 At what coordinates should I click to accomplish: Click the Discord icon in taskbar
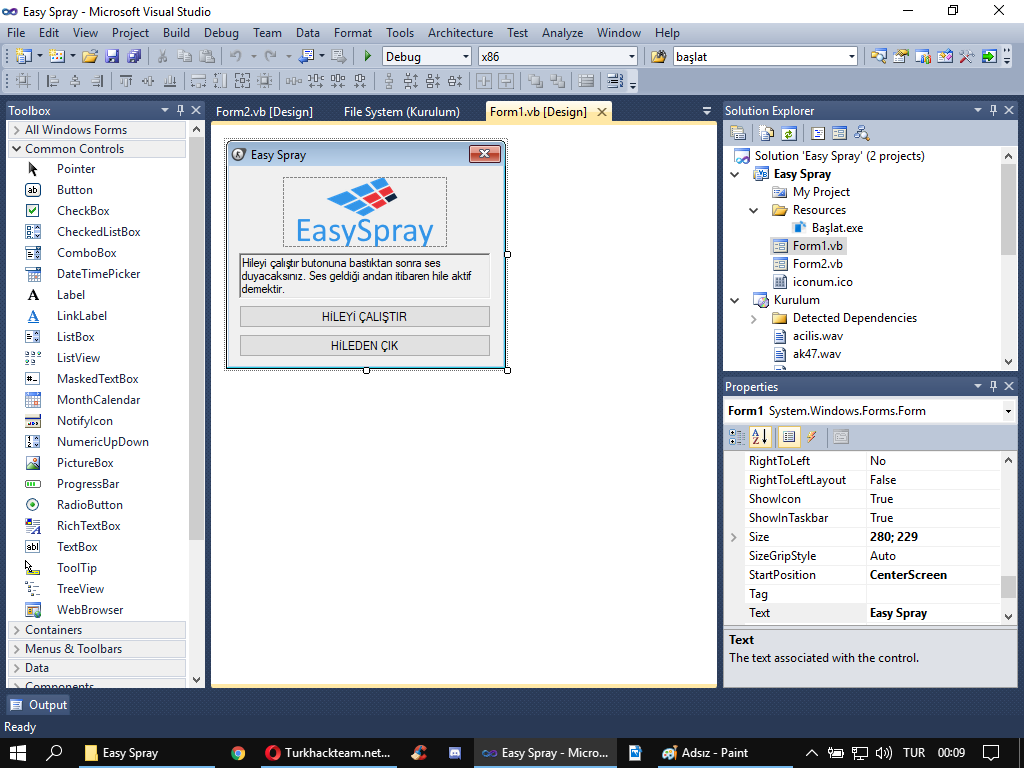point(455,753)
